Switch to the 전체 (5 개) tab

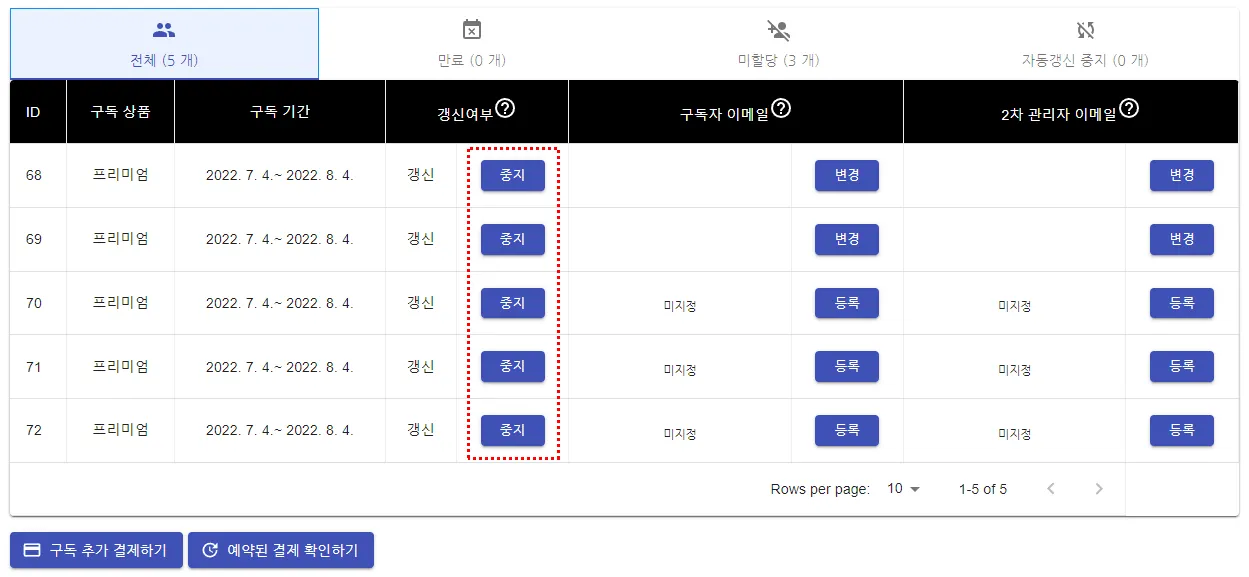click(x=164, y=44)
